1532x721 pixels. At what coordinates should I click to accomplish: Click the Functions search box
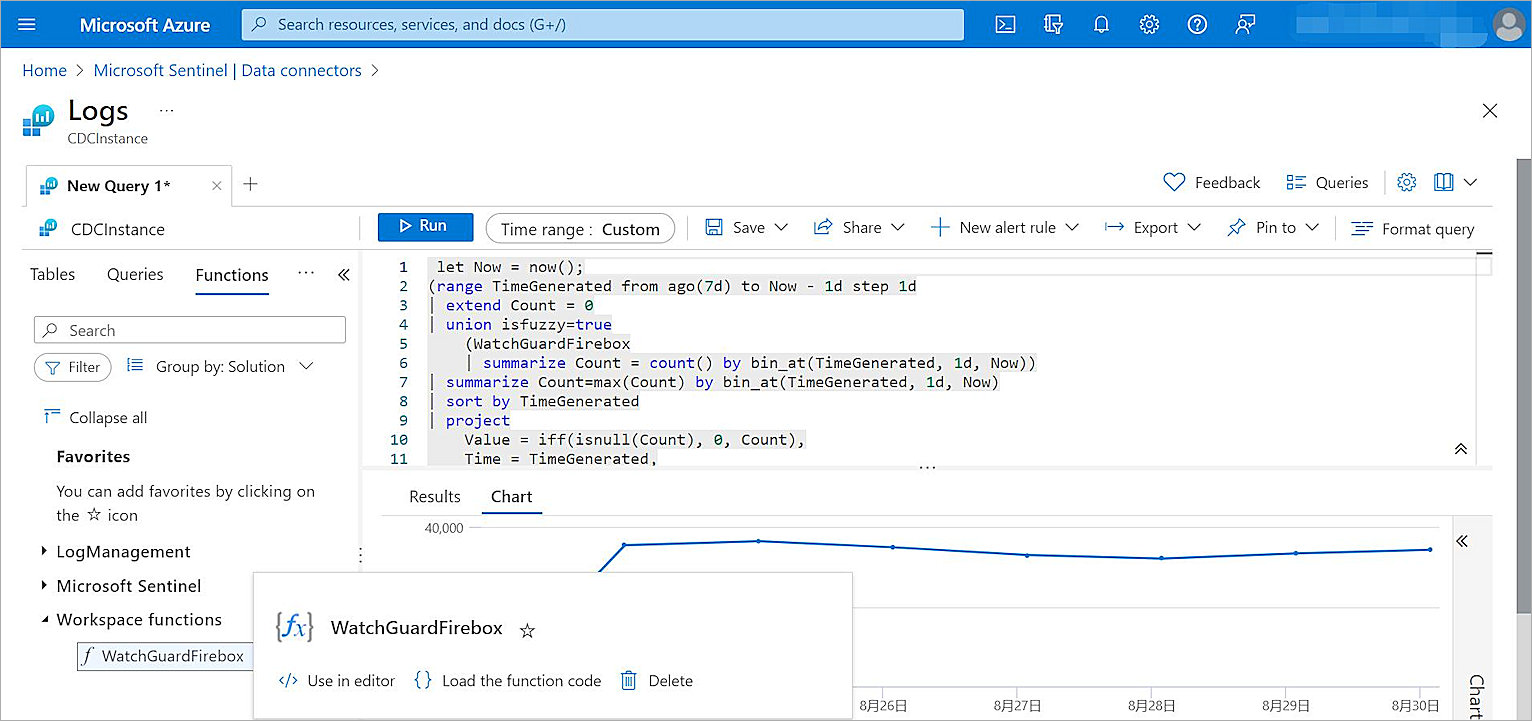pyautogui.click(x=190, y=329)
